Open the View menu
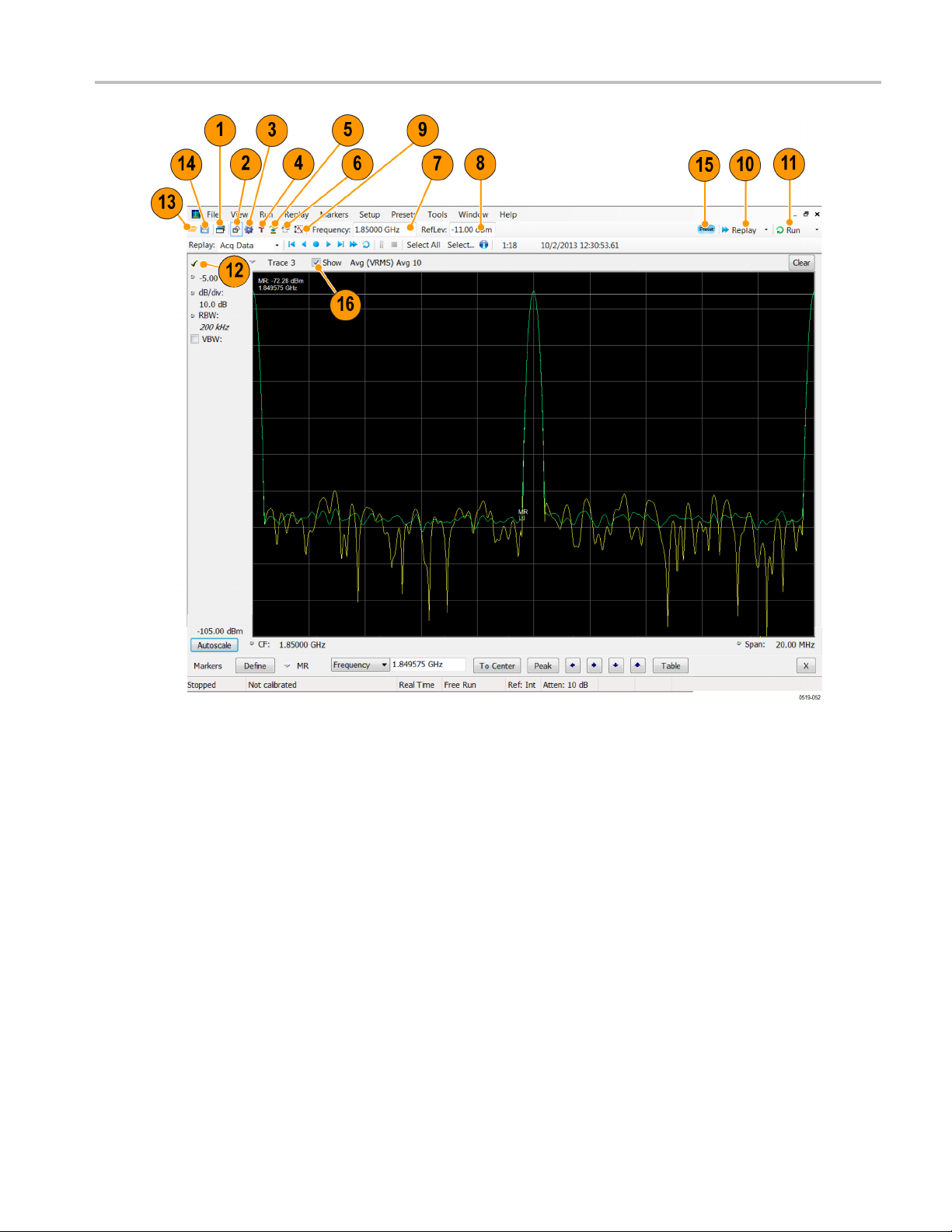The height and width of the screenshot is (1232, 952). pyautogui.click(x=239, y=215)
